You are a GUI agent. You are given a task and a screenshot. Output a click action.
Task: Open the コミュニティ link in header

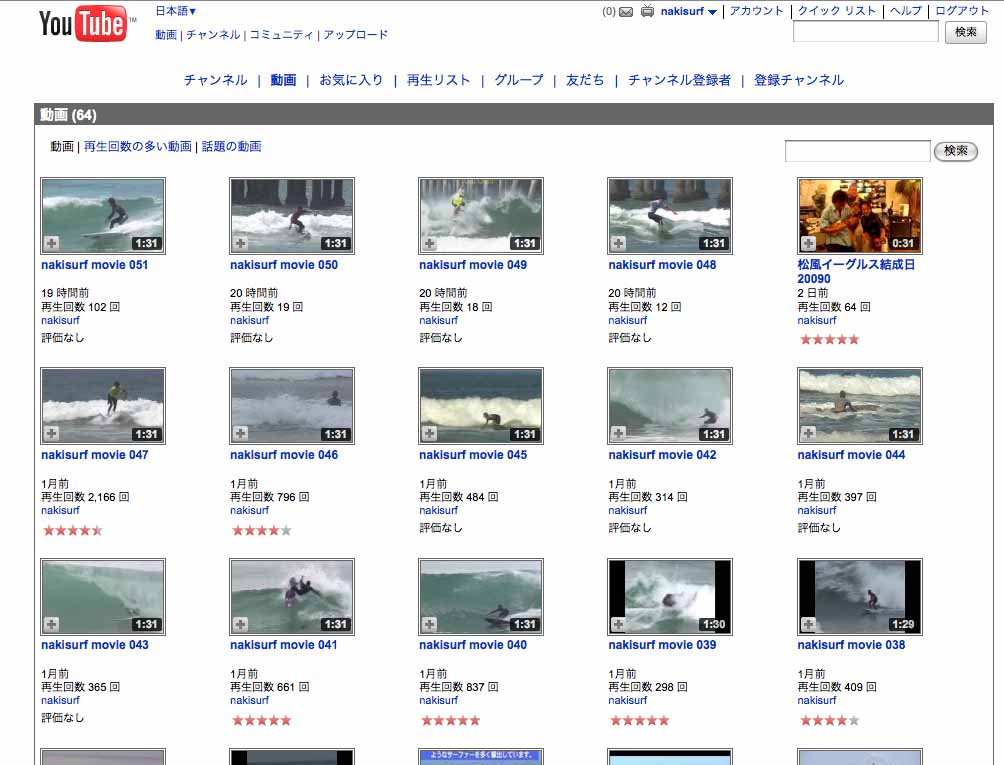tap(281, 35)
